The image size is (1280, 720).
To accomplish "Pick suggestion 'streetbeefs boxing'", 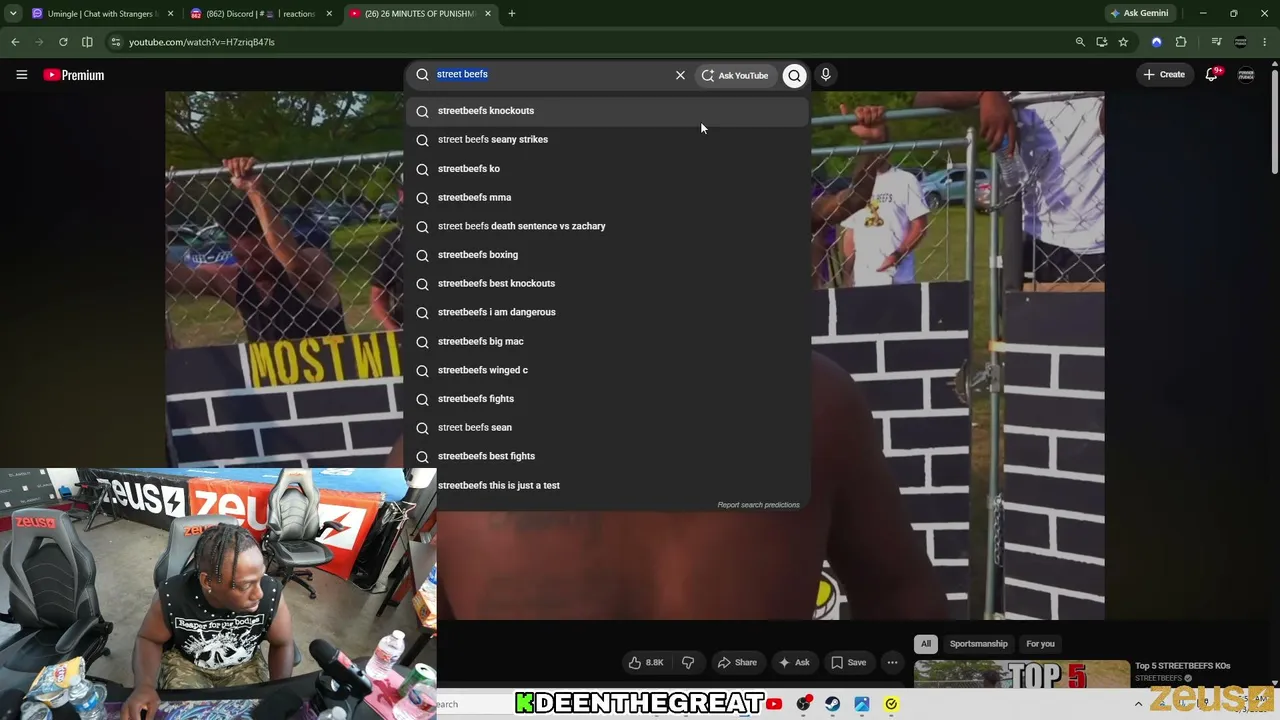I will (x=607, y=255).
